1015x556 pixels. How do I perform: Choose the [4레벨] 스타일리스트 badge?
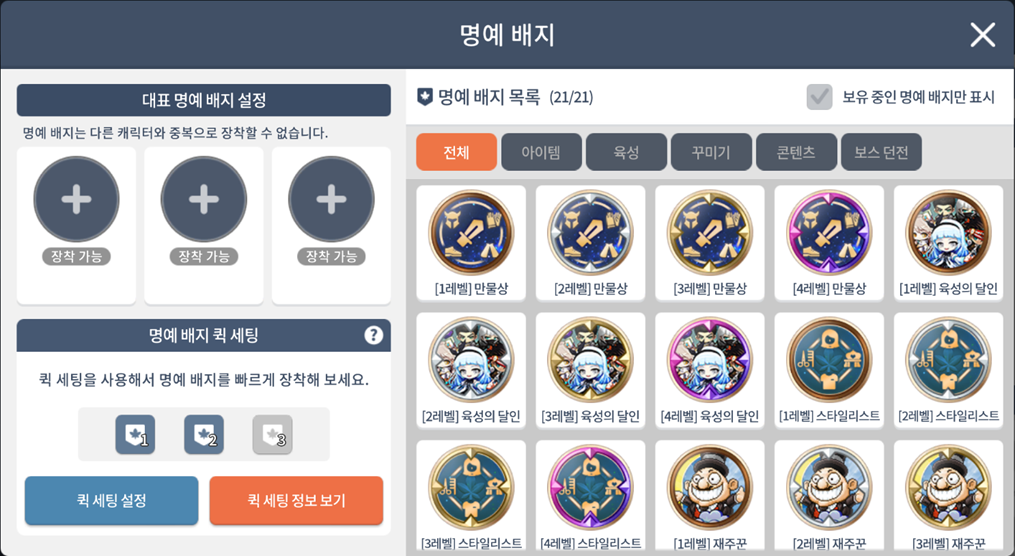590,497
